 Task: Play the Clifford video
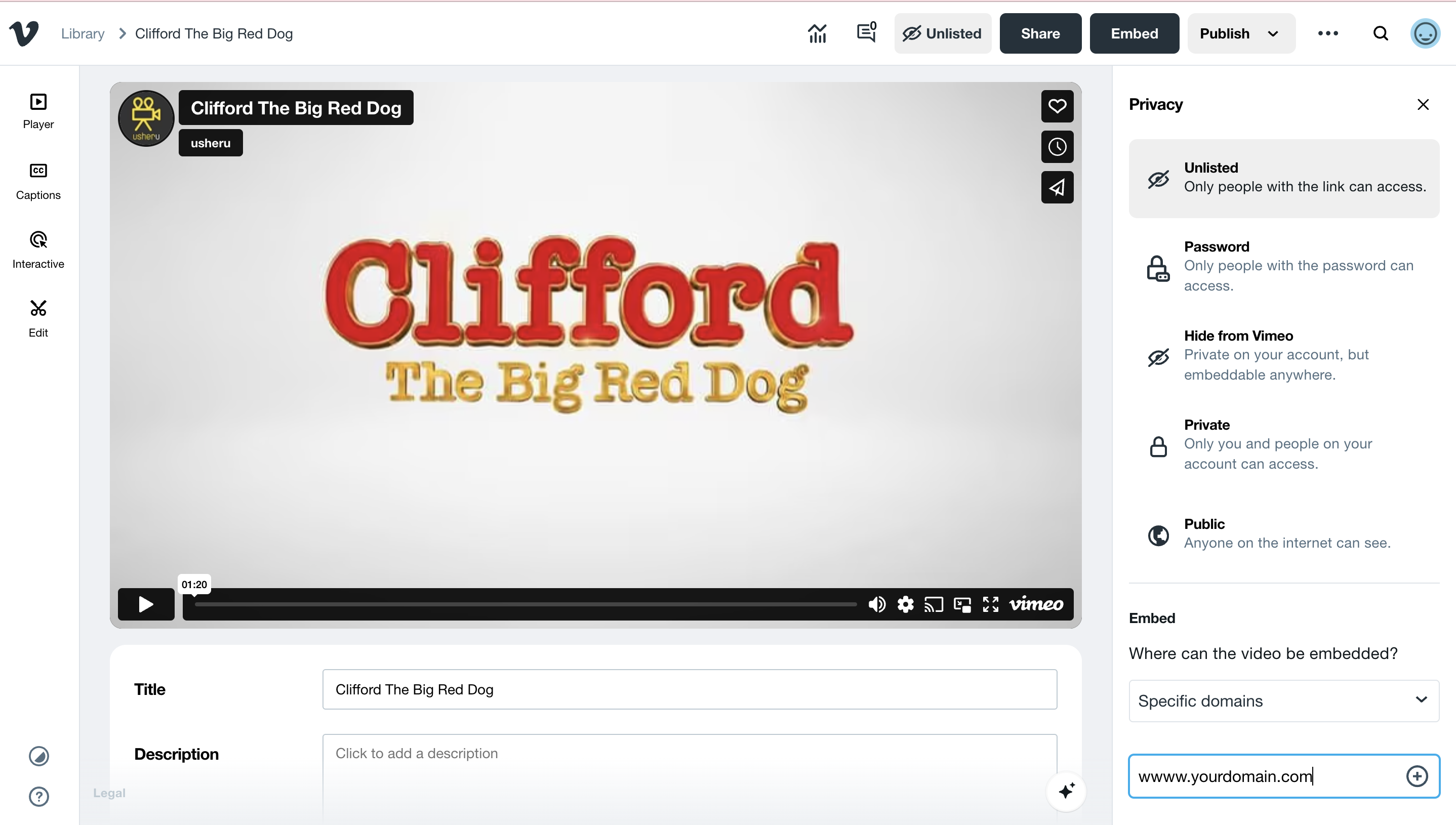[146, 604]
